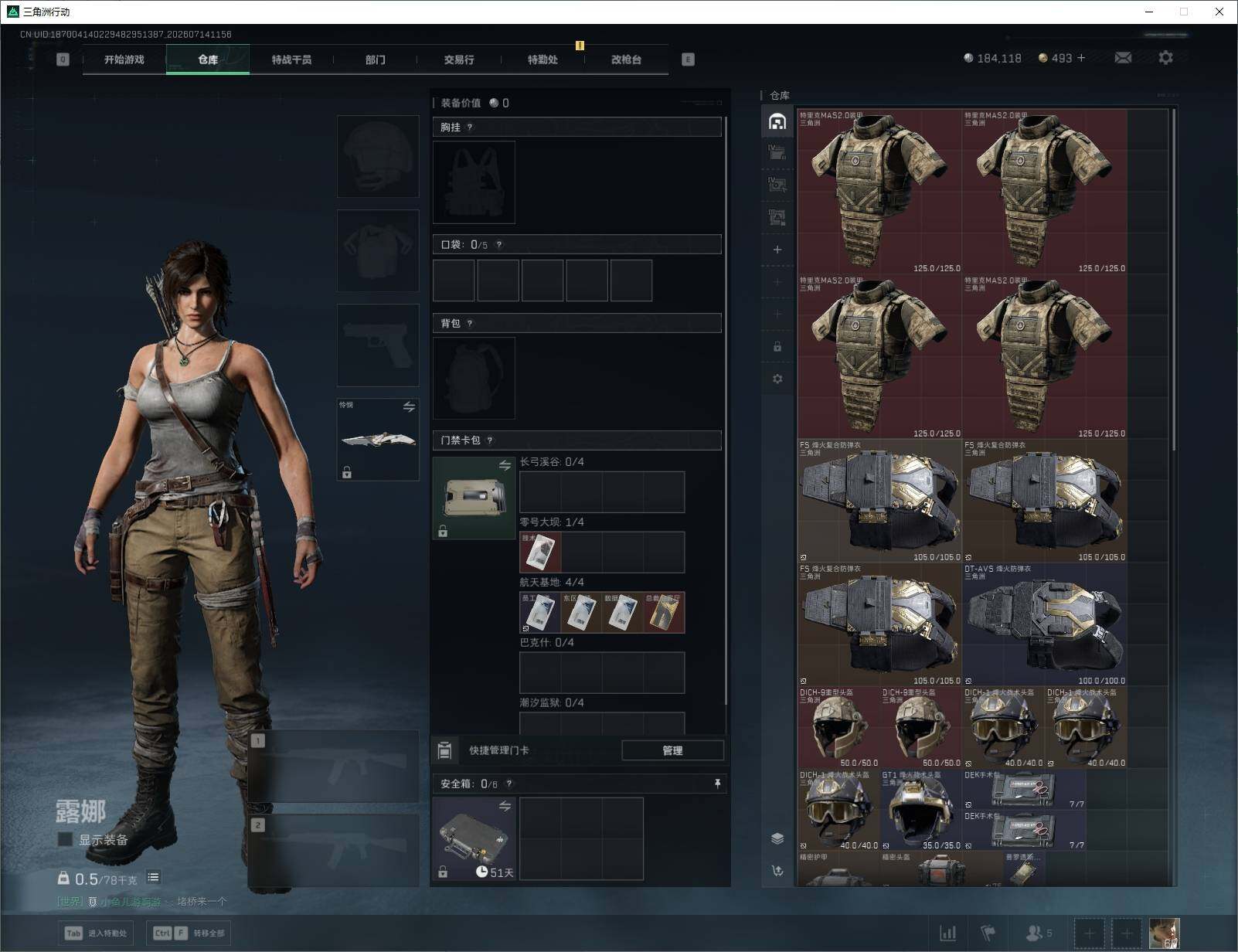Select the main warehouse container icon
Viewport: 1238px width, 952px height.
pos(777,121)
